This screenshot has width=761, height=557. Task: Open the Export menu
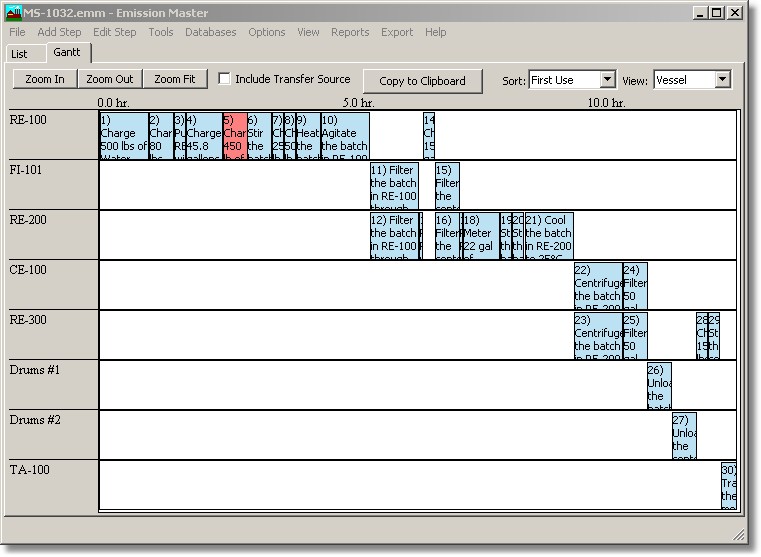(397, 32)
